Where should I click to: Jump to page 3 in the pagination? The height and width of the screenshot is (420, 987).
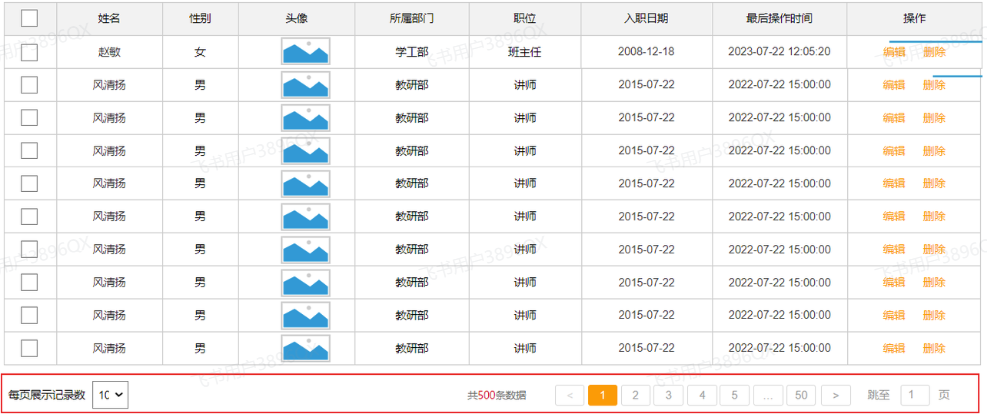(668, 395)
